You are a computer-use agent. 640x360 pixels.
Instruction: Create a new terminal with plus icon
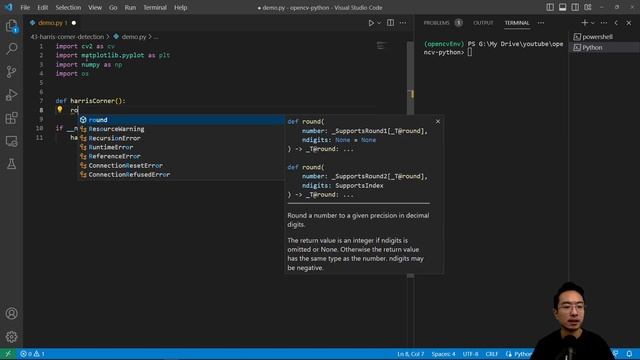click(584, 23)
